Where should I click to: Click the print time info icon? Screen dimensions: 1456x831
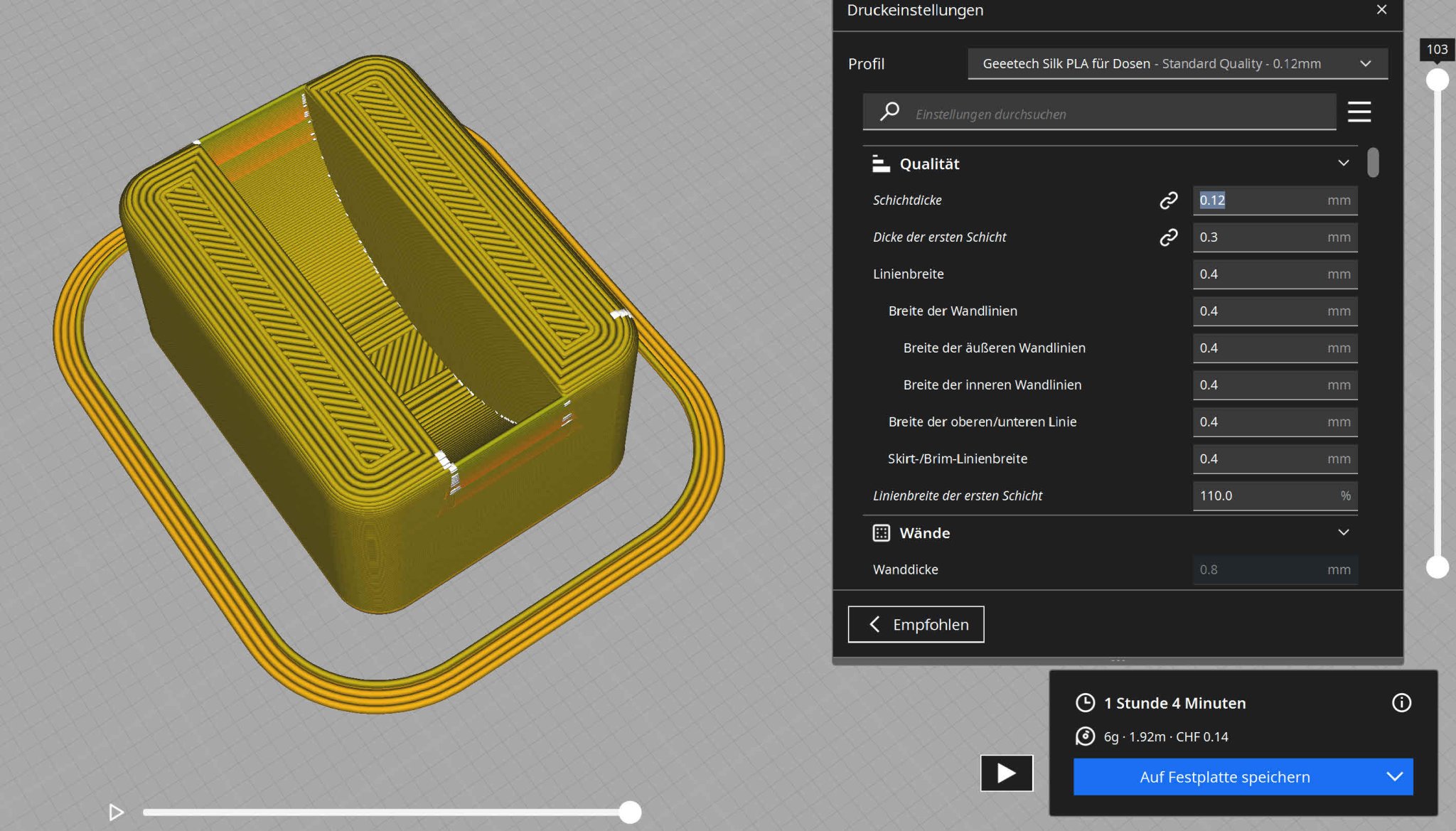tap(1401, 703)
